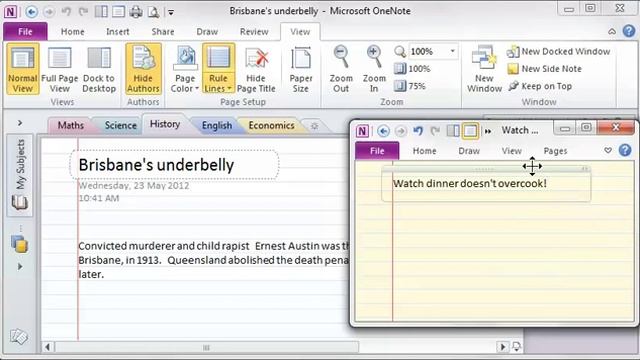
Task: Open Print Preview from quick access toolbar
Action: coord(153,12)
